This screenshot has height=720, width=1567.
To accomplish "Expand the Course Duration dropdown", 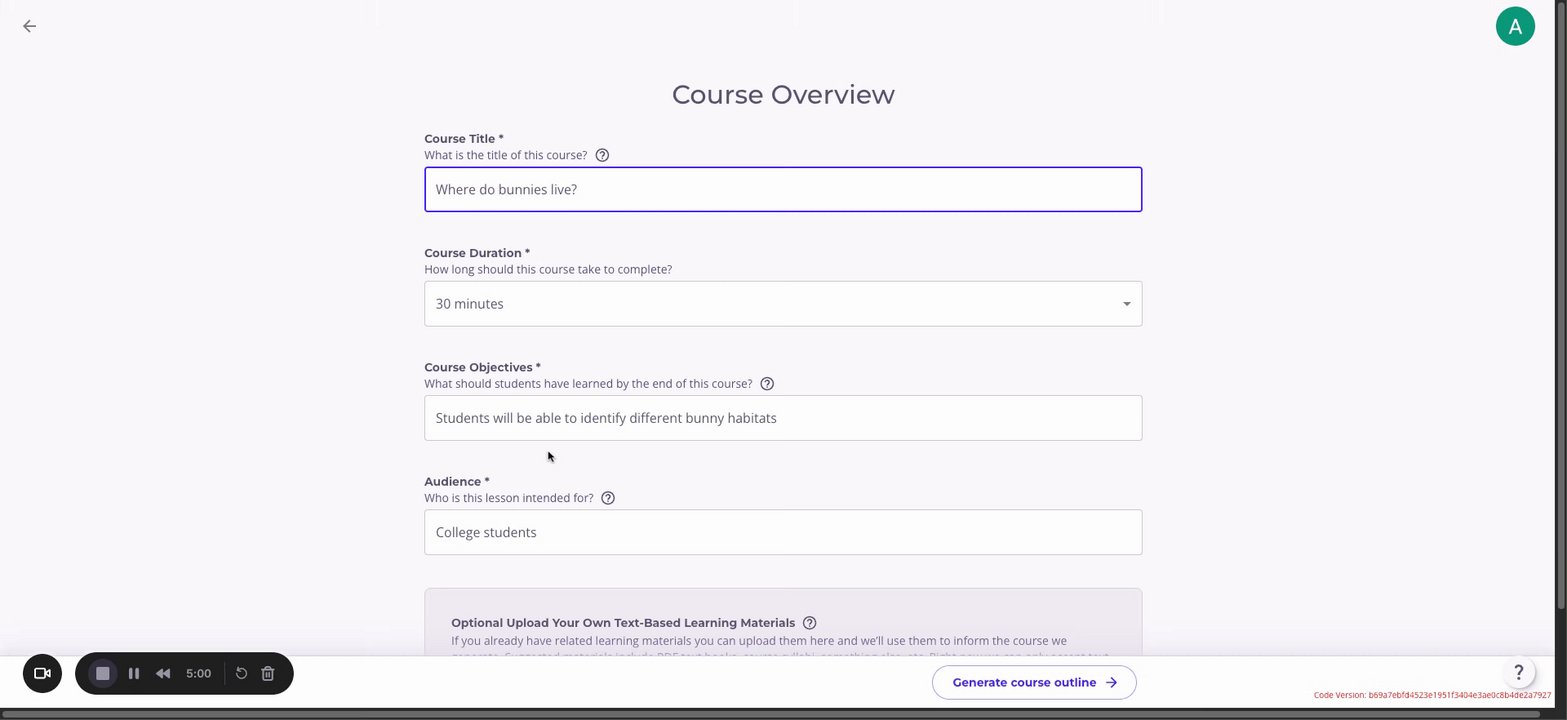I will click(x=783, y=304).
